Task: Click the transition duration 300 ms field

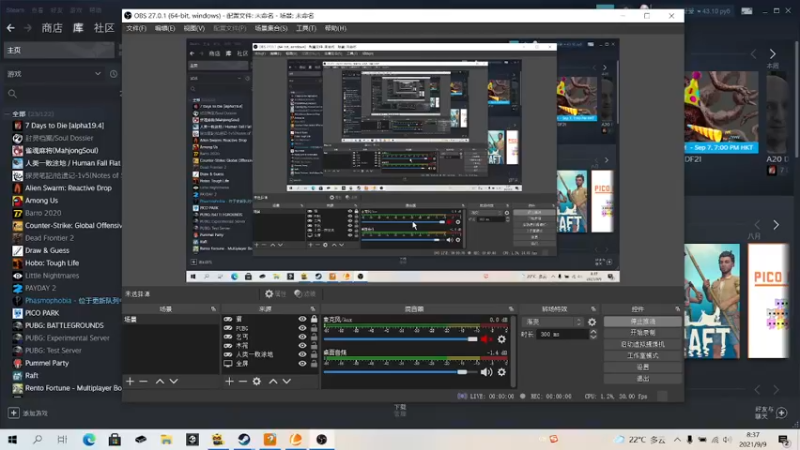Action: click(x=561, y=334)
